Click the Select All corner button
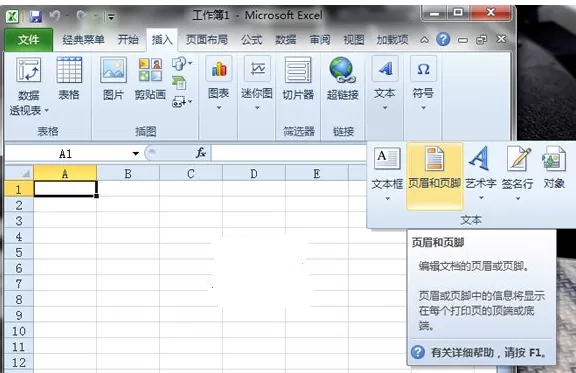The image size is (576, 373). coord(19,173)
